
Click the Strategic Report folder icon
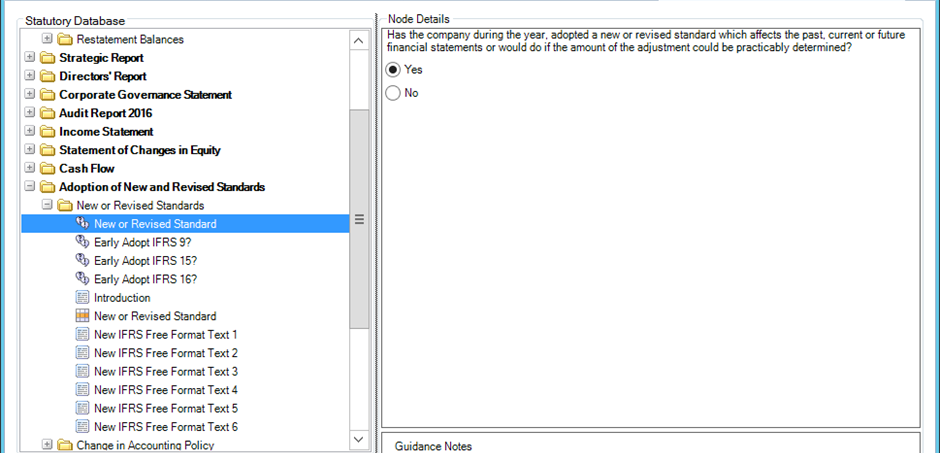(47, 58)
